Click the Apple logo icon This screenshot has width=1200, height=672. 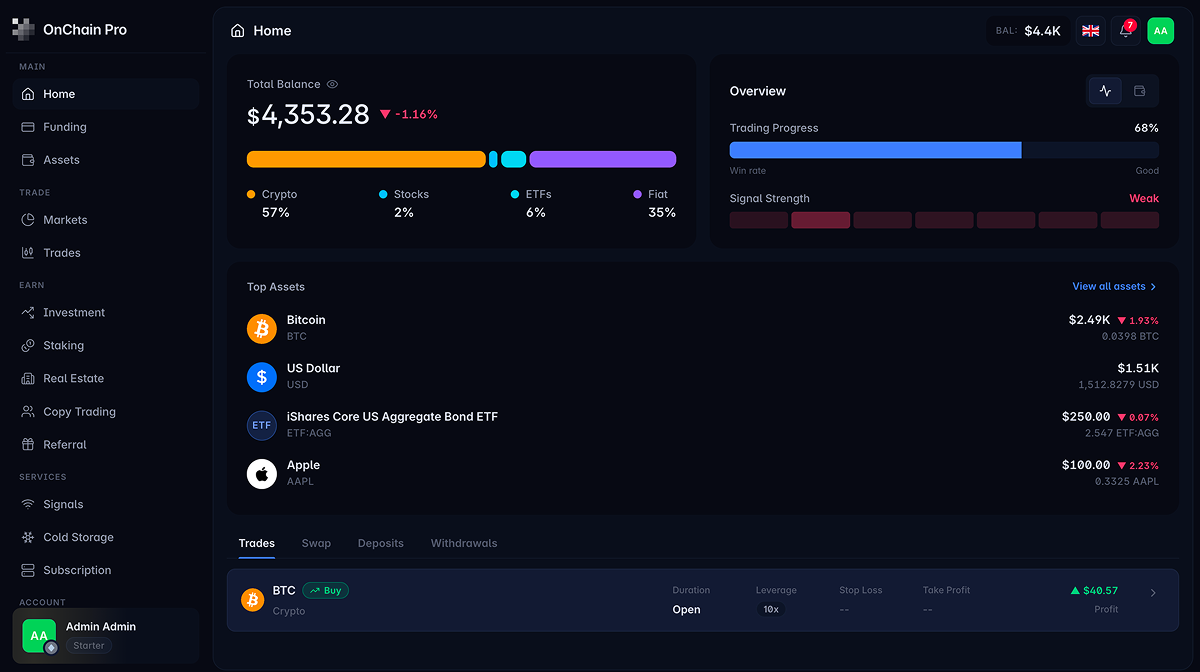pos(262,474)
